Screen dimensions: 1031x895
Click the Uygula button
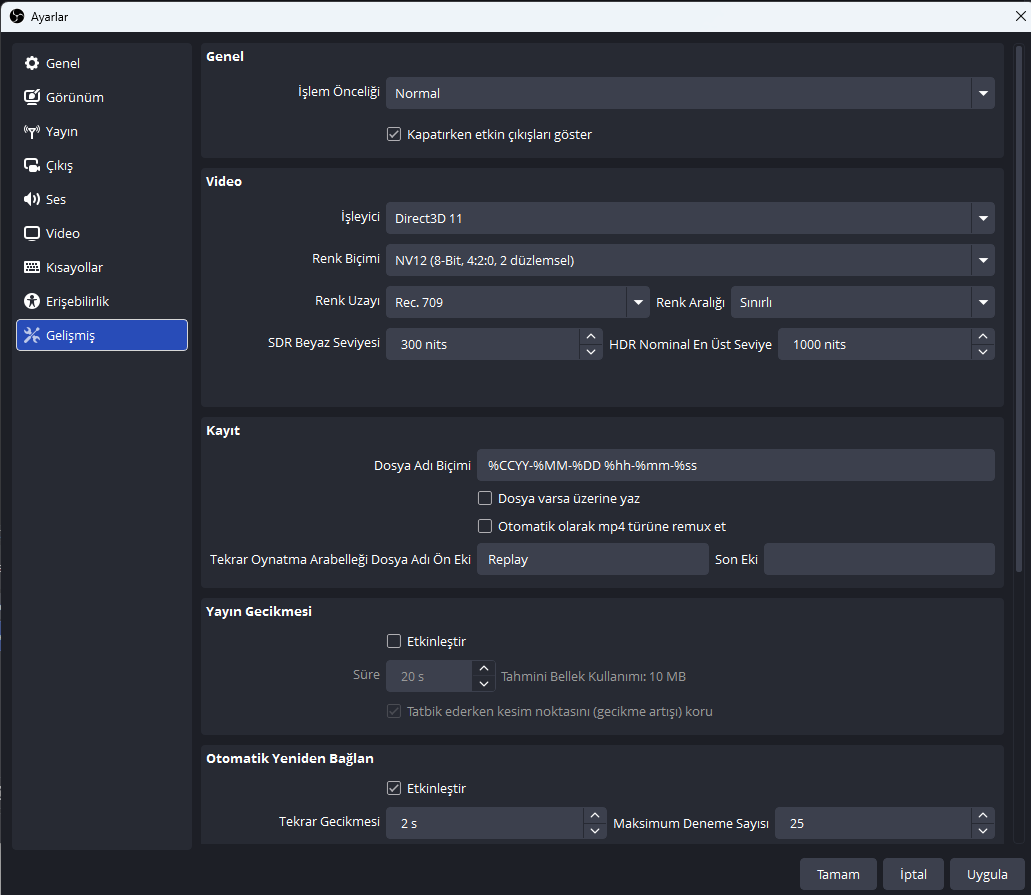987,874
